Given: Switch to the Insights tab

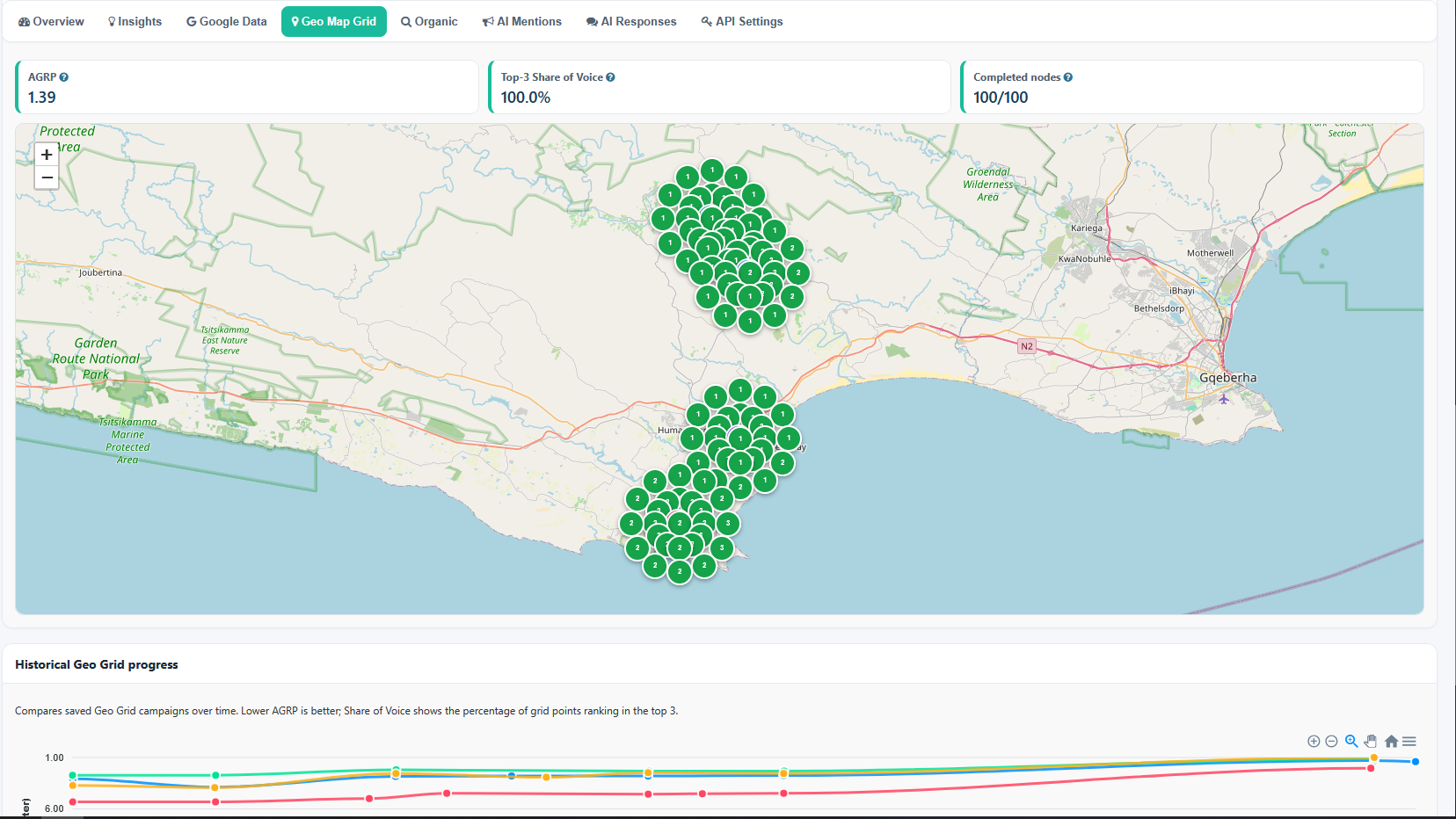Looking at the screenshot, I should point(135,21).
